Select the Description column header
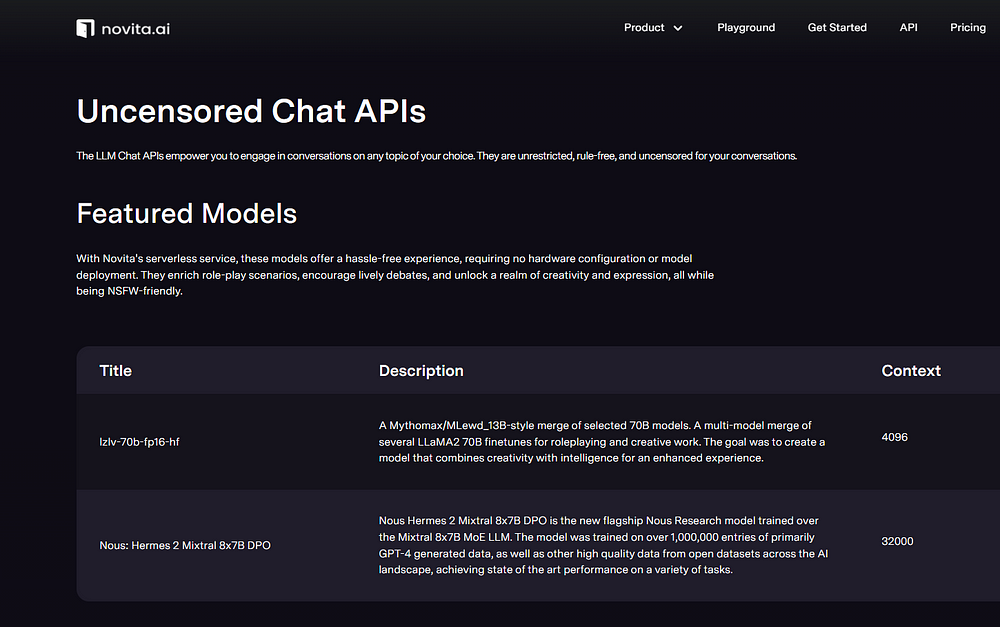 click(421, 371)
